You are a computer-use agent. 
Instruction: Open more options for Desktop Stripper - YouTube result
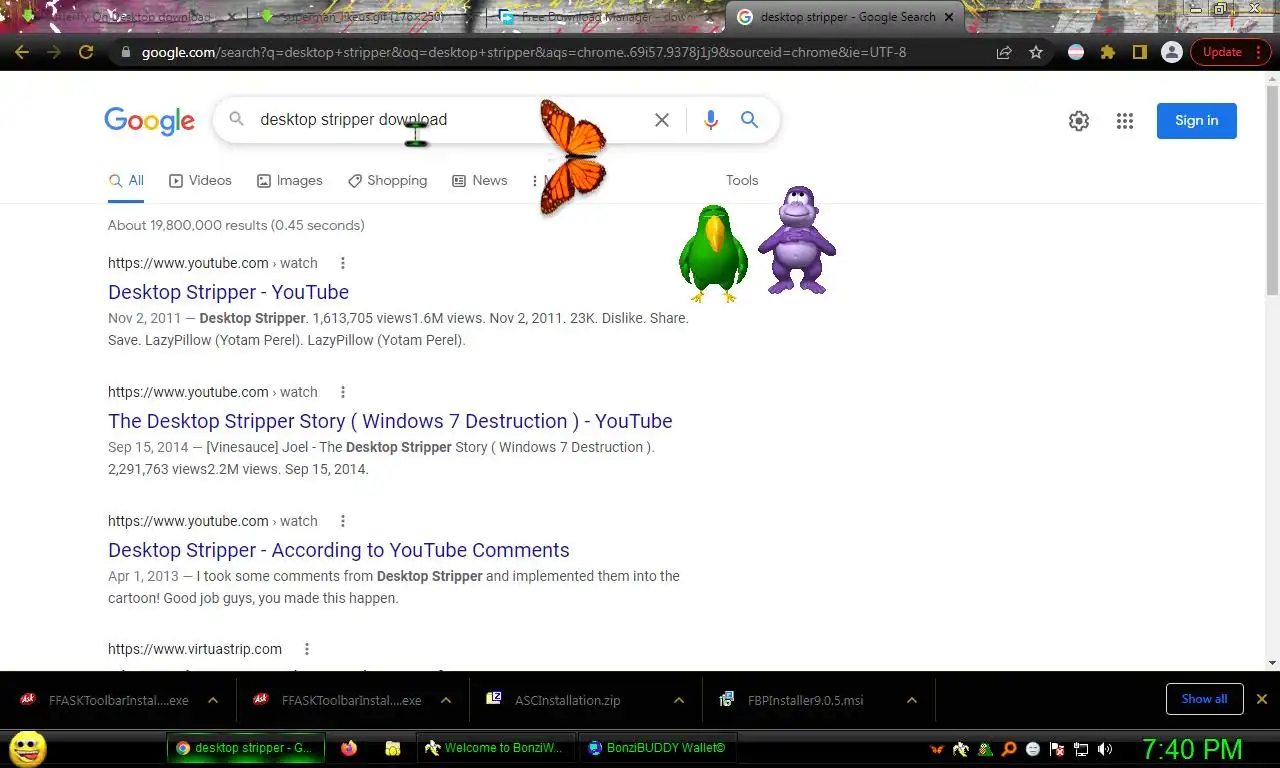coord(343,263)
